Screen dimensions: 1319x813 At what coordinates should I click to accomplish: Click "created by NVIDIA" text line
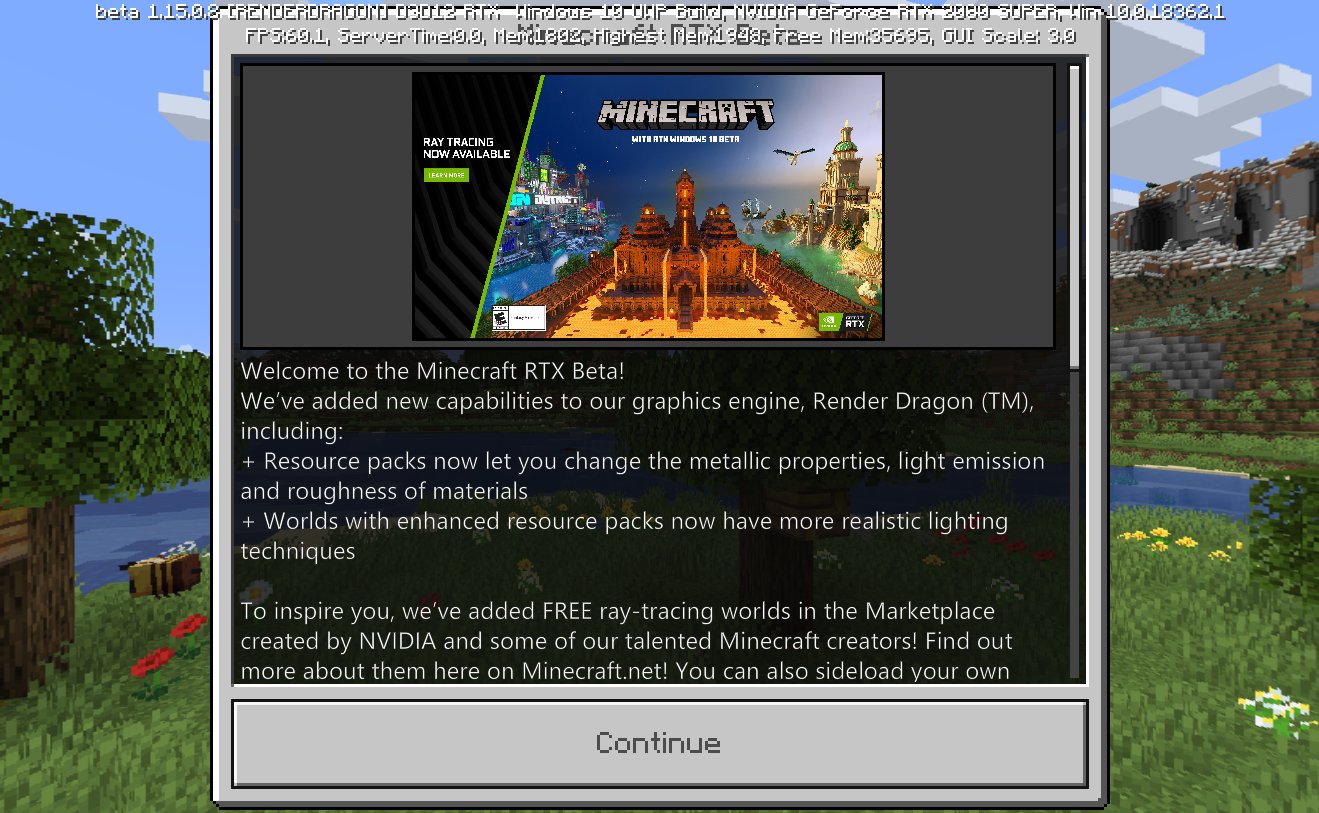pyautogui.click(x=626, y=640)
